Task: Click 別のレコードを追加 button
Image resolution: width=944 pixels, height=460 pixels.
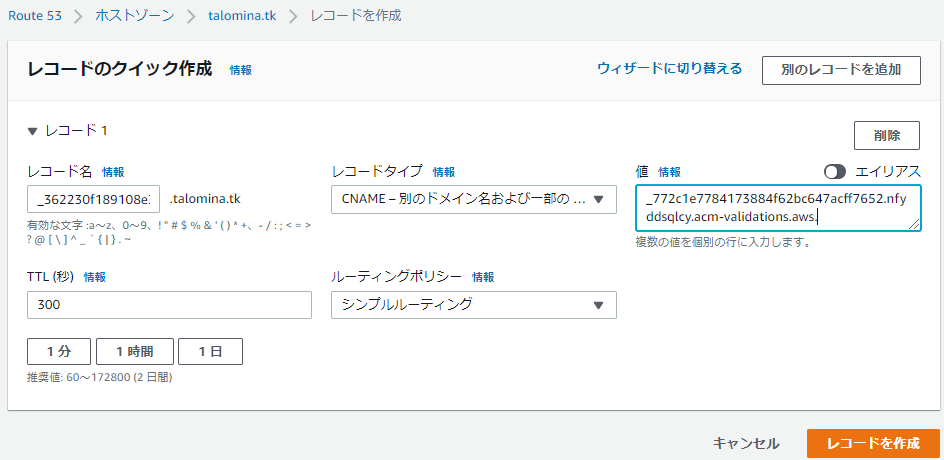Action: click(841, 70)
